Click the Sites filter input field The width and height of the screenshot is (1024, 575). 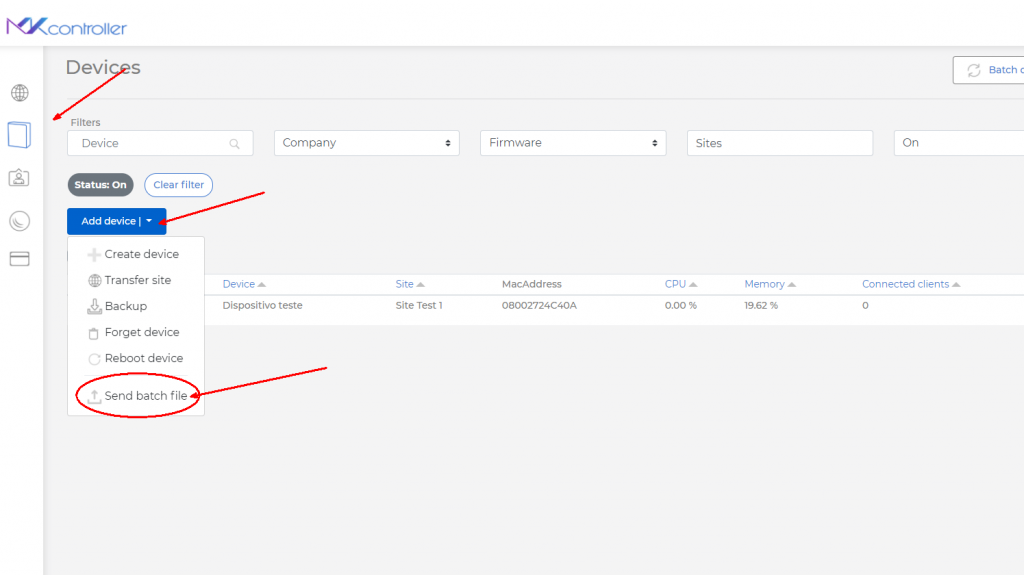(x=780, y=143)
